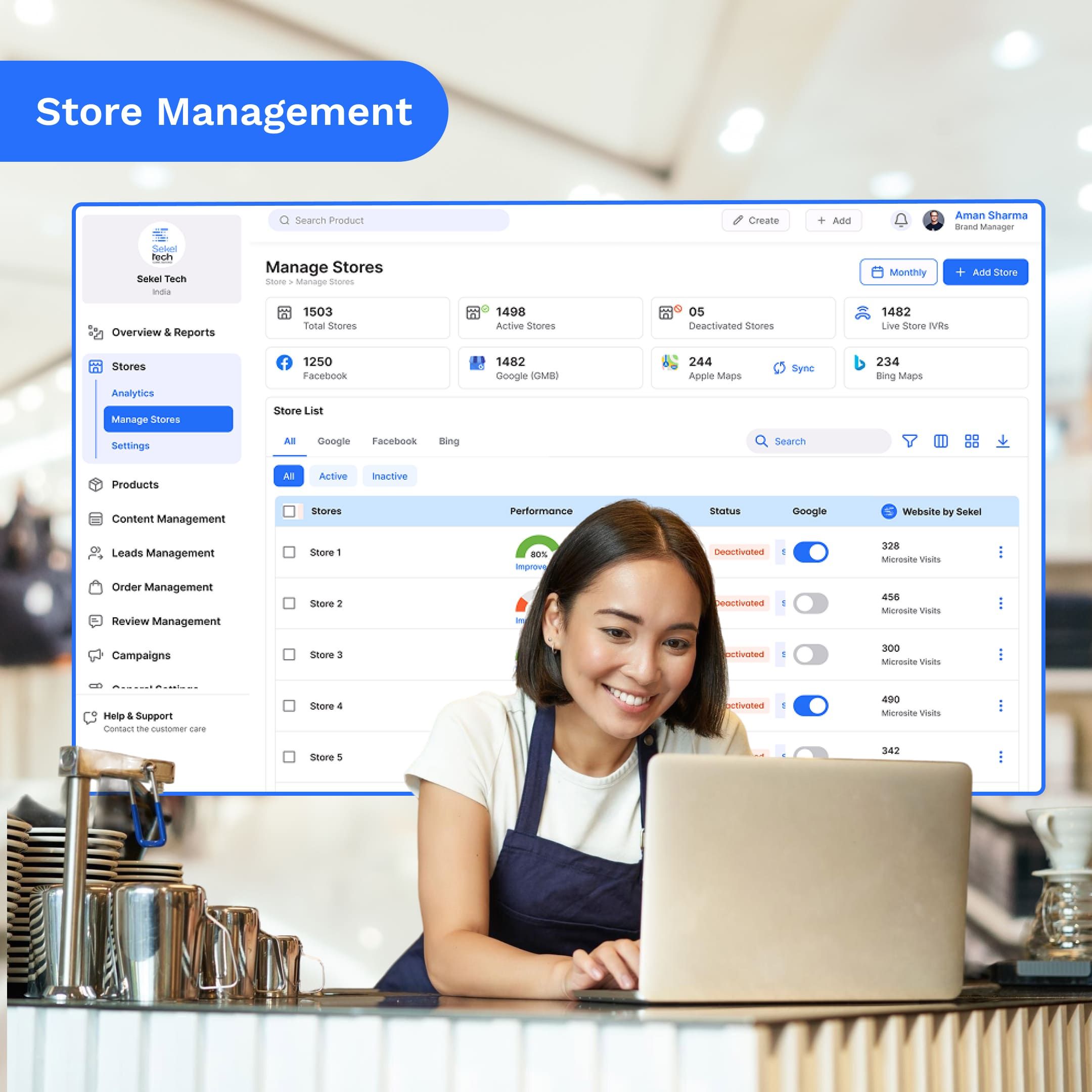Click the Add Store button
Viewport: 1092px width, 1092px height.
click(985, 272)
